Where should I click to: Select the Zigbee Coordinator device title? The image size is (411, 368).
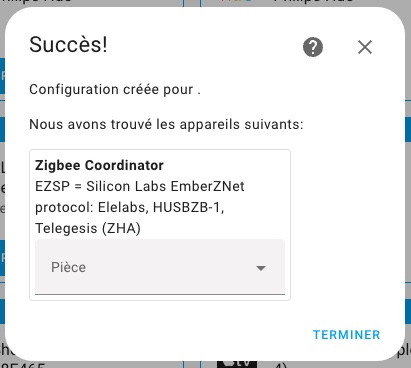coord(99,165)
